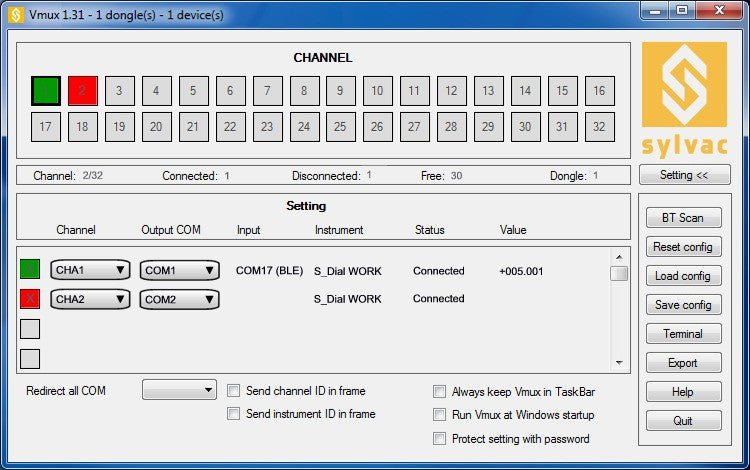
Task: Click green status indicator for CHA1 row
Action: tap(30, 270)
